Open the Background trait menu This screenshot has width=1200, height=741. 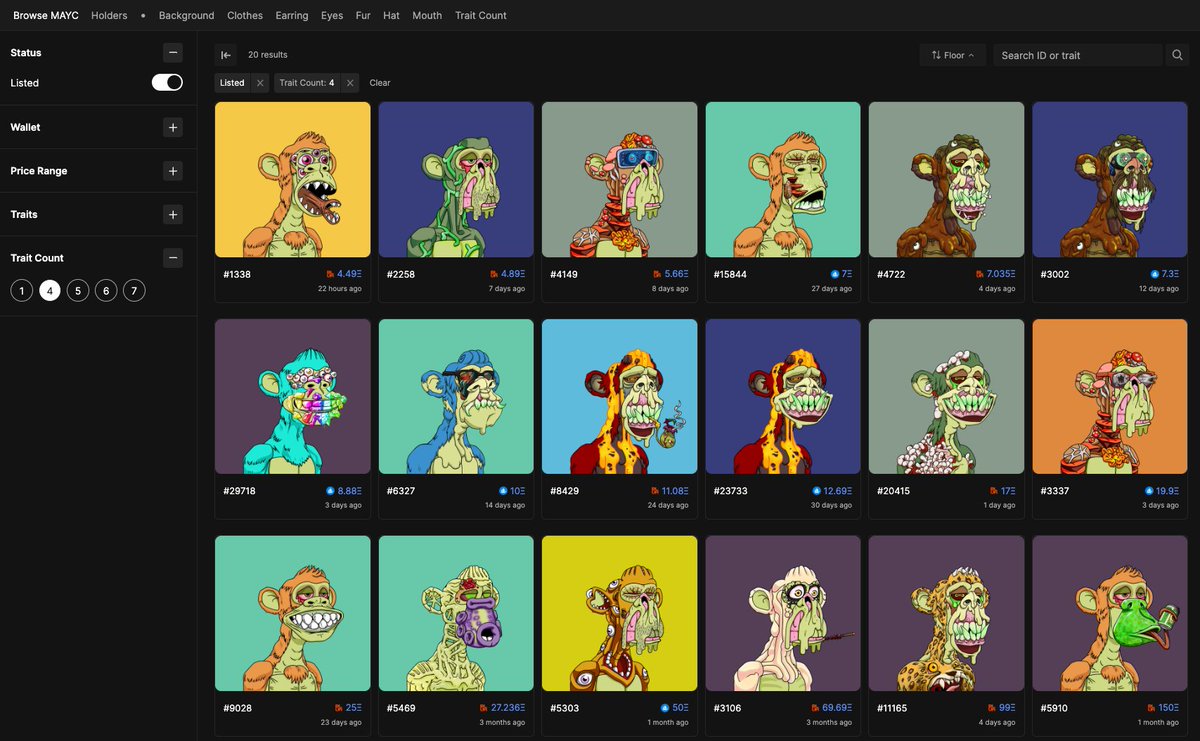pos(186,15)
